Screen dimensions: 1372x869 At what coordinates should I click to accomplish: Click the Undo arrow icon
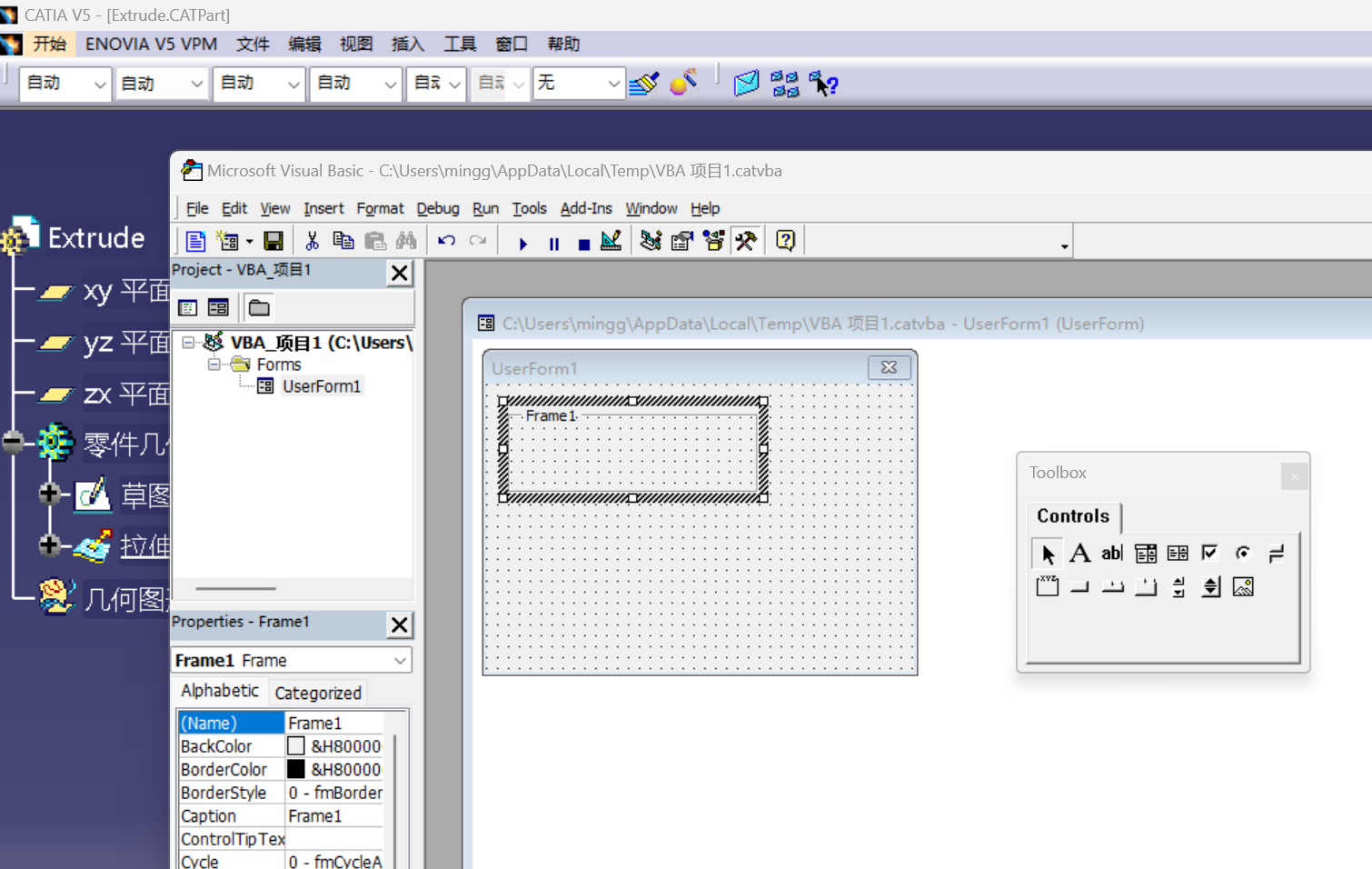point(446,241)
